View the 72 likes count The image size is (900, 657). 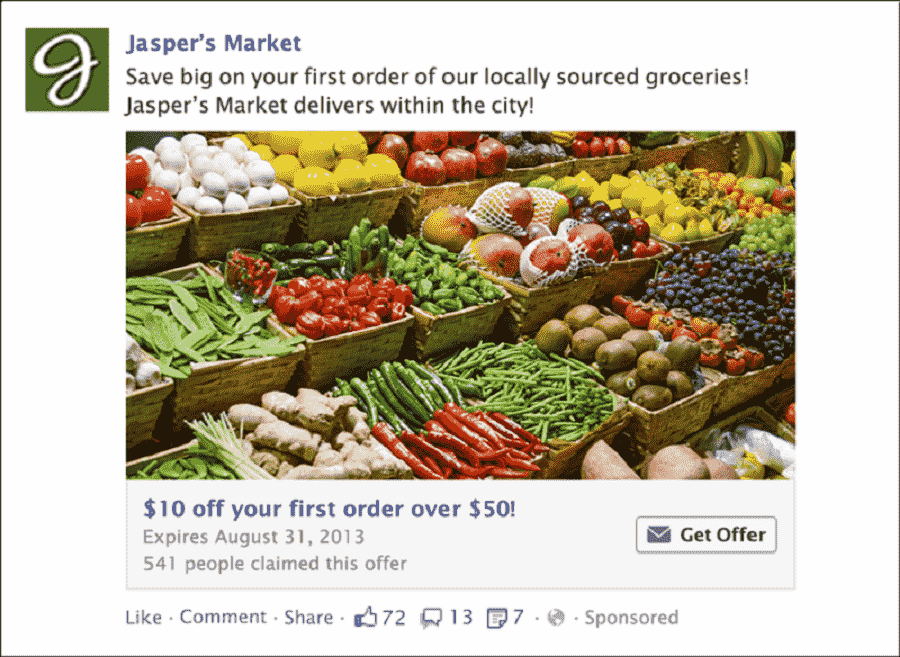coord(394,617)
